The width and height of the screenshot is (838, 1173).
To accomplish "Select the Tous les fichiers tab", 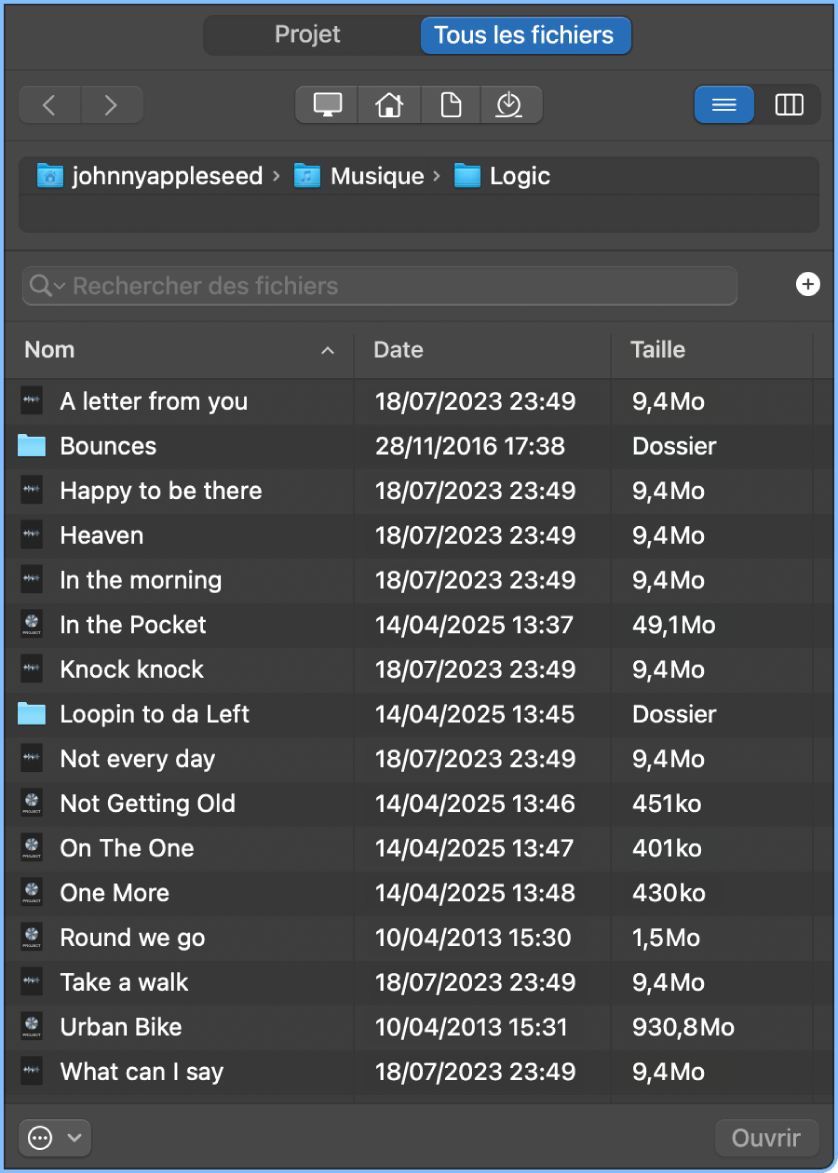I will click(x=524, y=35).
